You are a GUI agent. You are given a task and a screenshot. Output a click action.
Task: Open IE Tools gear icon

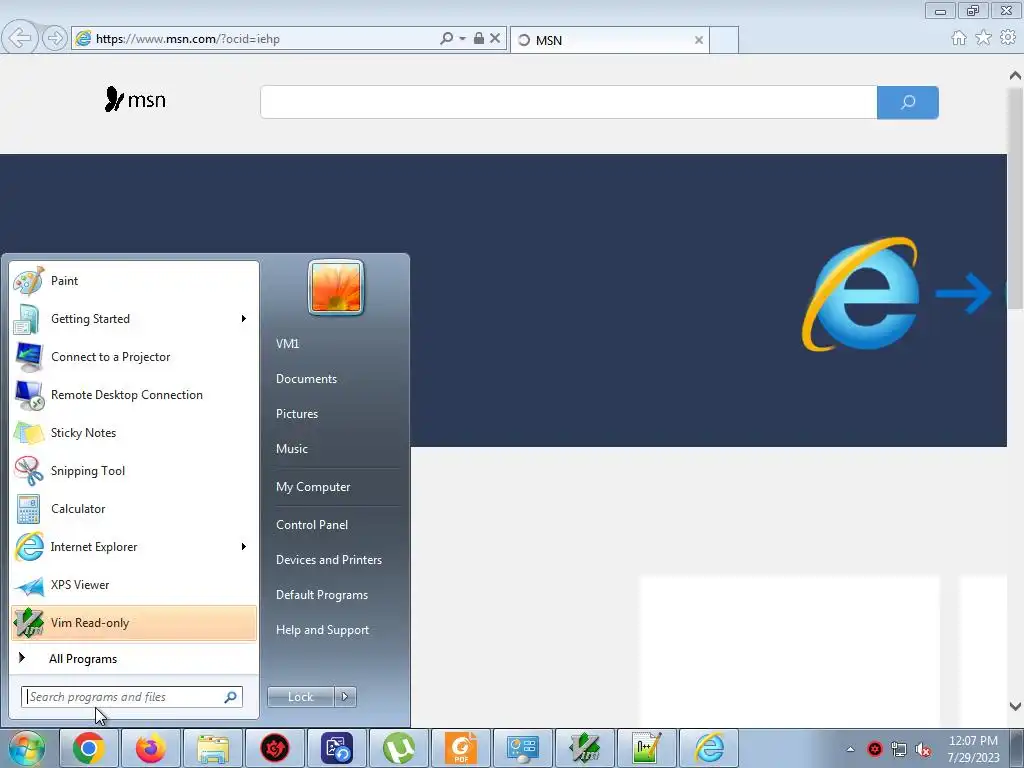[x=1008, y=38]
